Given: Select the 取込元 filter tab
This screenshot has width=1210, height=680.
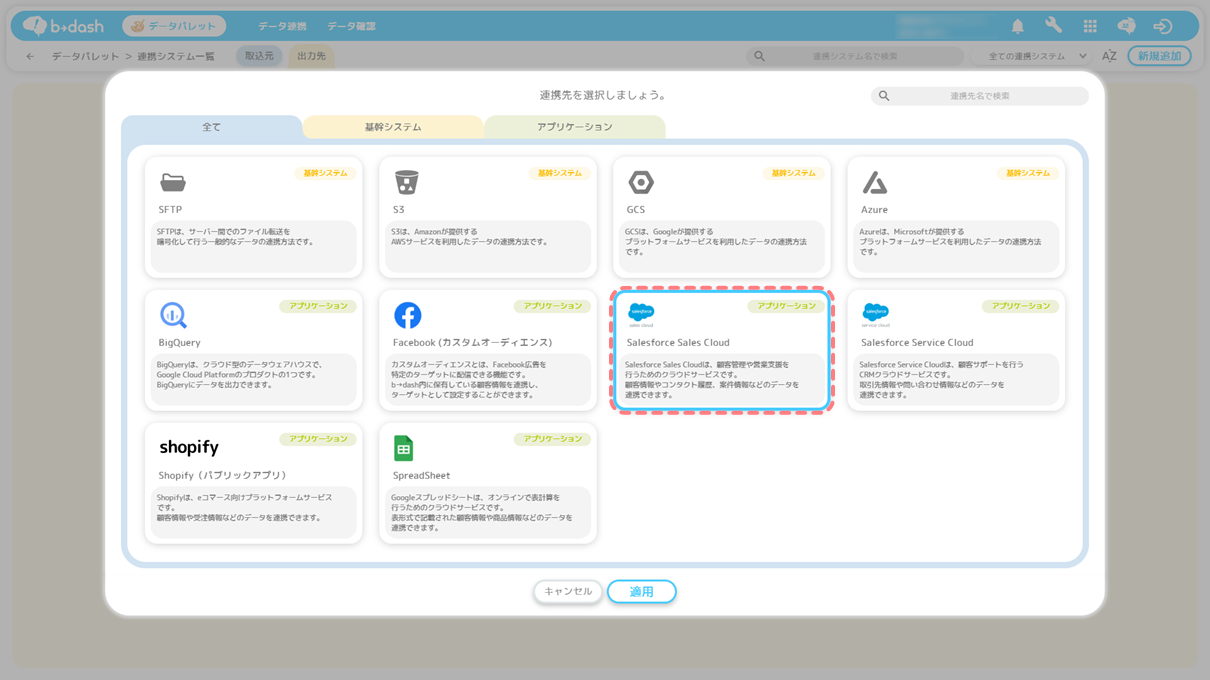Looking at the screenshot, I should (259, 56).
